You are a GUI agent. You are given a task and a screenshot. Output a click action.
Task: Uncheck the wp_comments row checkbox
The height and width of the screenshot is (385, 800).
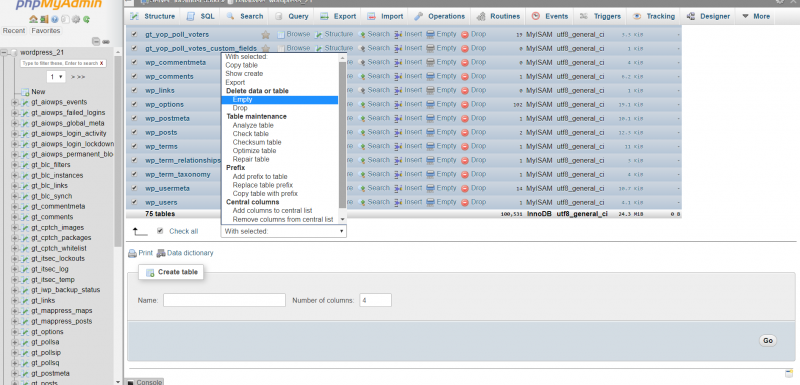134,76
